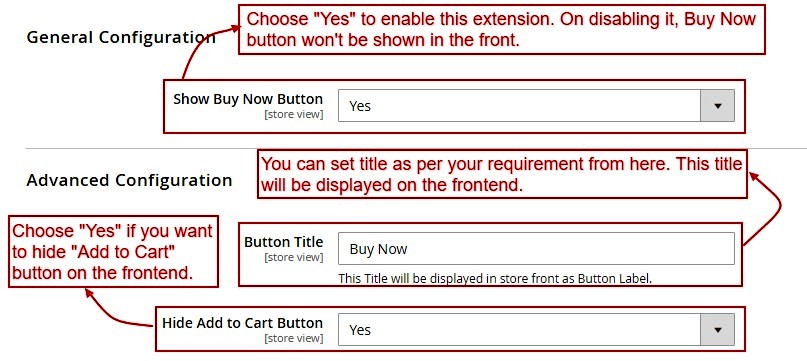Click the curved arrow beside Button Title box
The height and width of the screenshot is (361, 807).
point(763,209)
